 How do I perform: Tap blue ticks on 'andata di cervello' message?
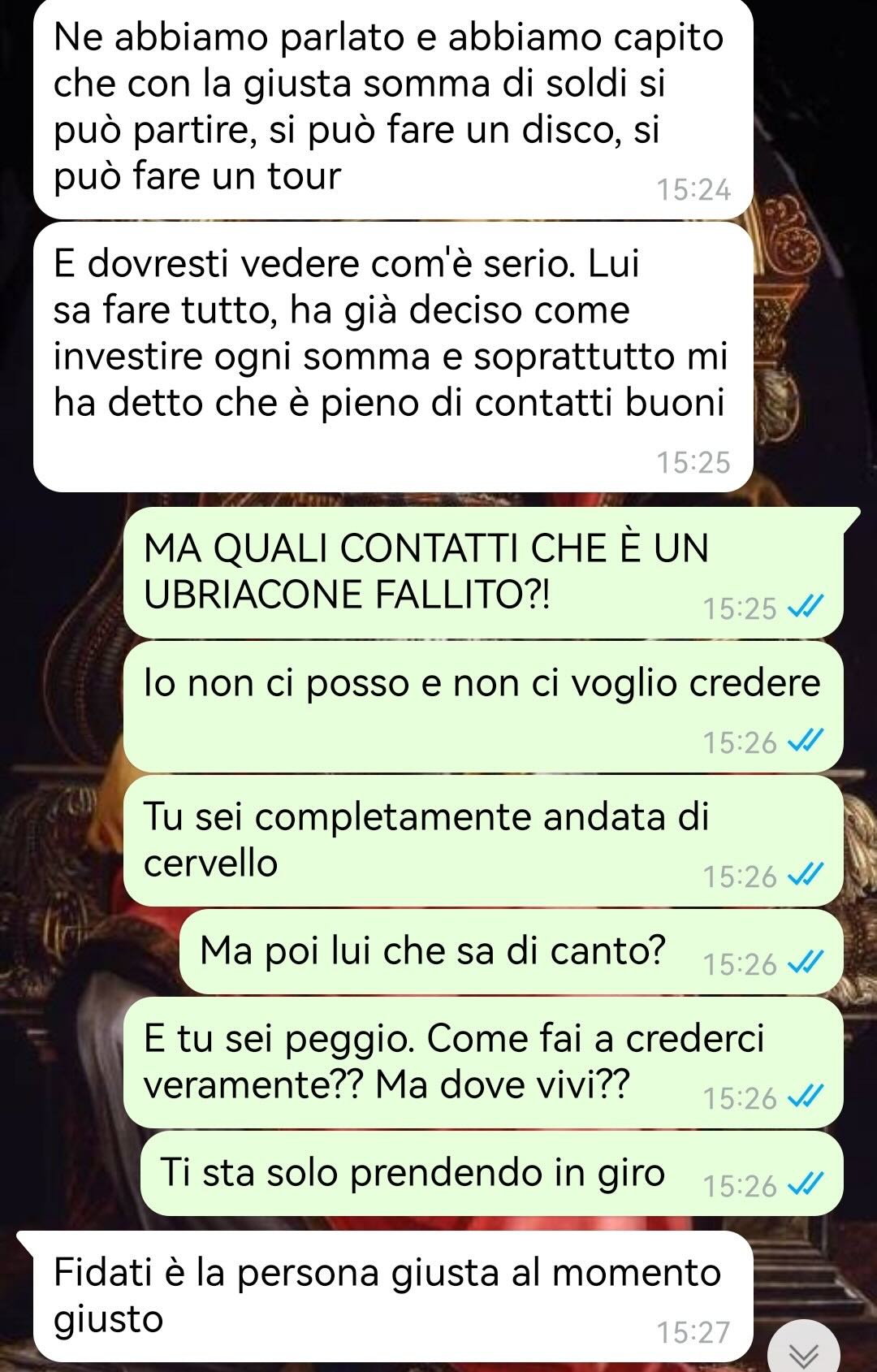(807, 876)
